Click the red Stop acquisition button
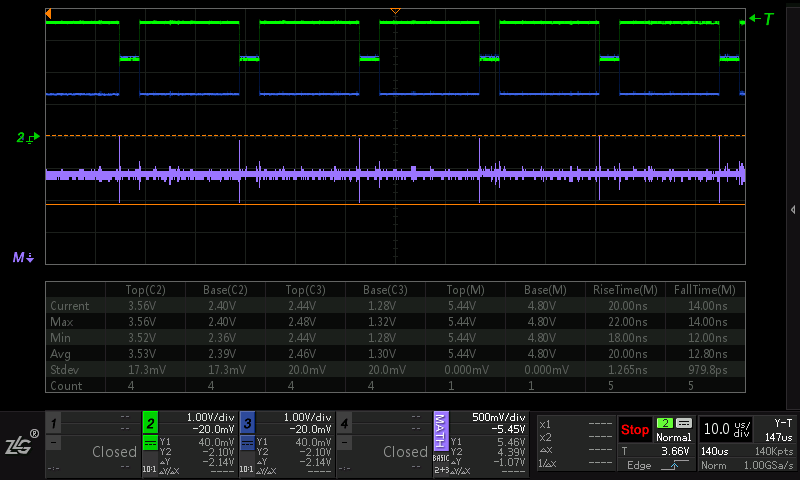The width and height of the screenshot is (800, 480). click(x=635, y=430)
